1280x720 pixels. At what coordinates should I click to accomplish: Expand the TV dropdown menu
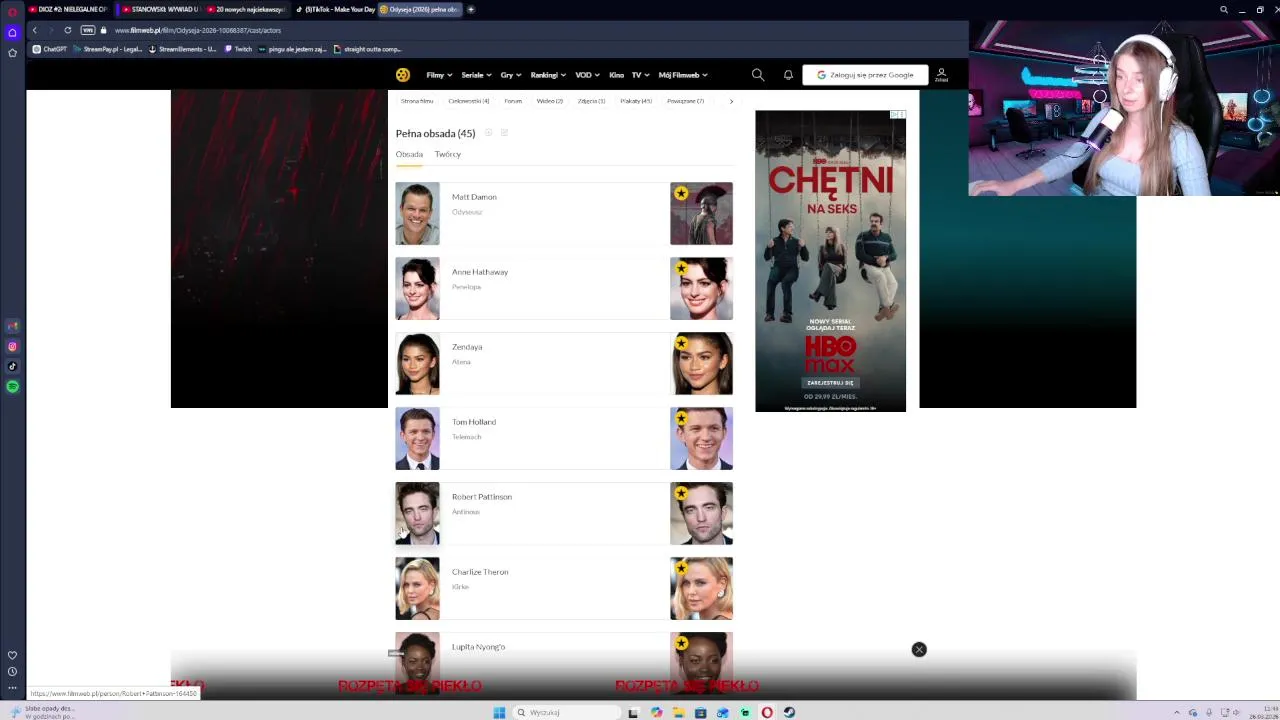tap(640, 75)
